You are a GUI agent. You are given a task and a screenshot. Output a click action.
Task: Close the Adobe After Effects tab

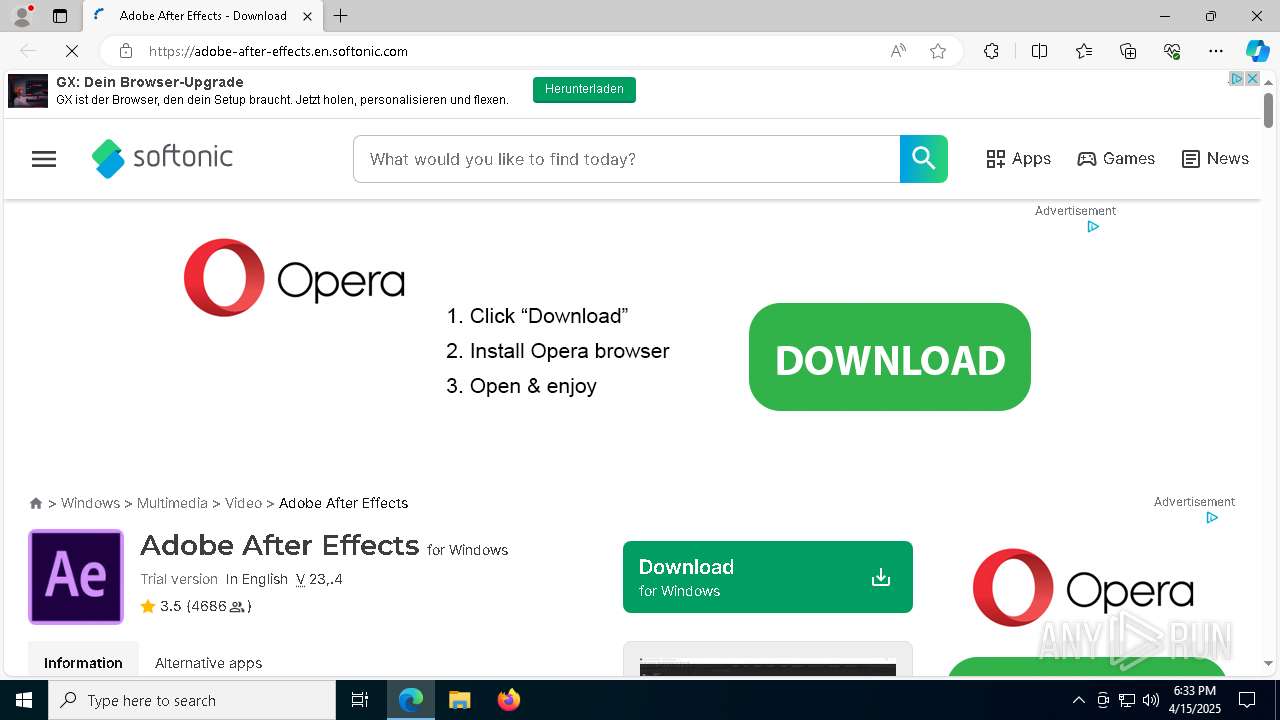(308, 16)
